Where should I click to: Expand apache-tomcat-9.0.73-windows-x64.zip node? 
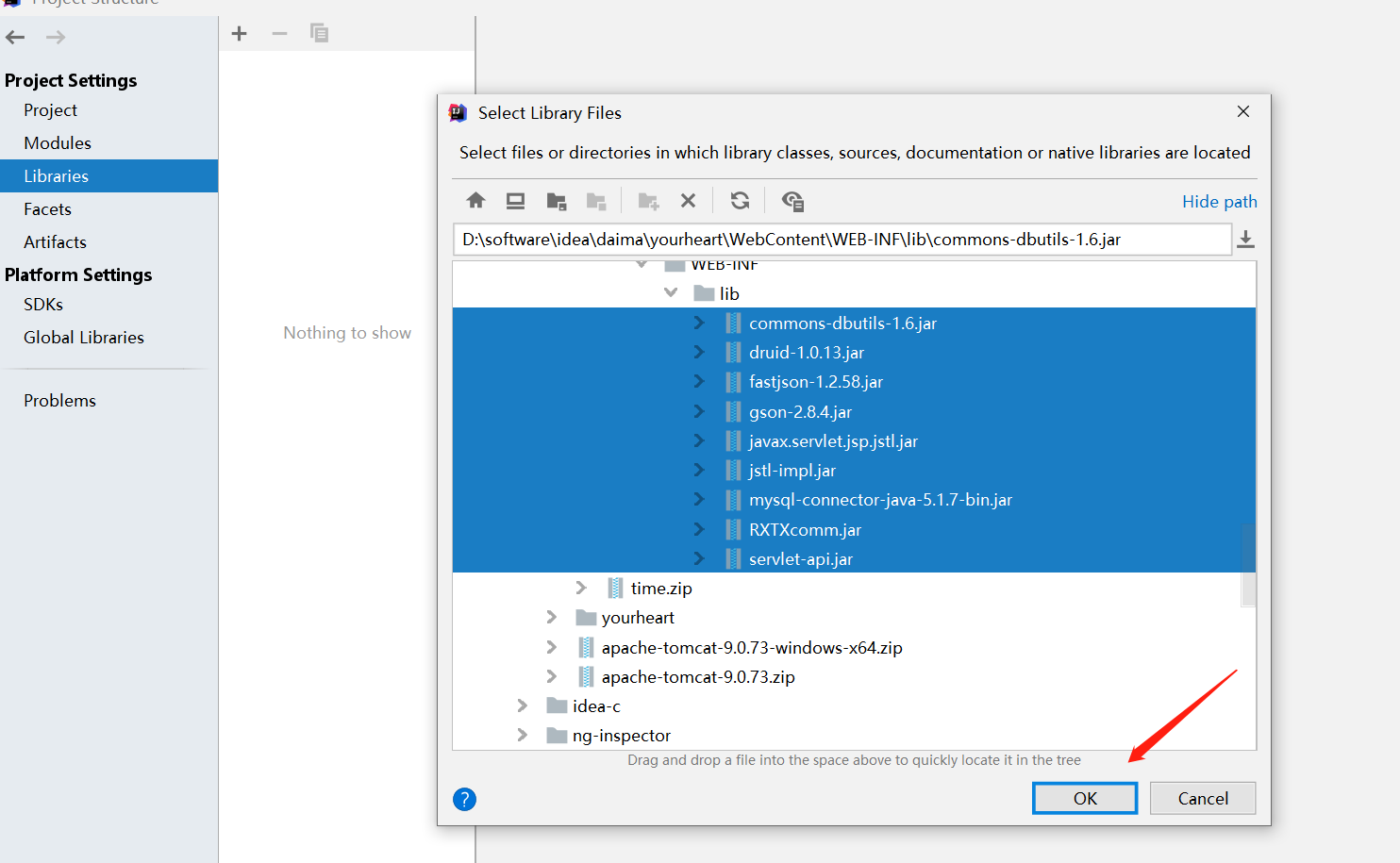(552, 648)
